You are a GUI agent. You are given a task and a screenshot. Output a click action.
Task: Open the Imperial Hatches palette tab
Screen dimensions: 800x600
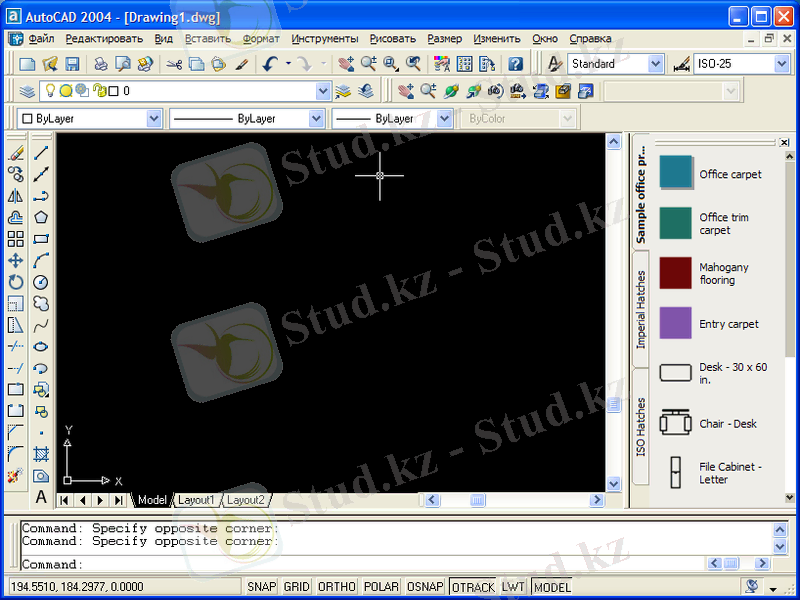click(x=641, y=309)
